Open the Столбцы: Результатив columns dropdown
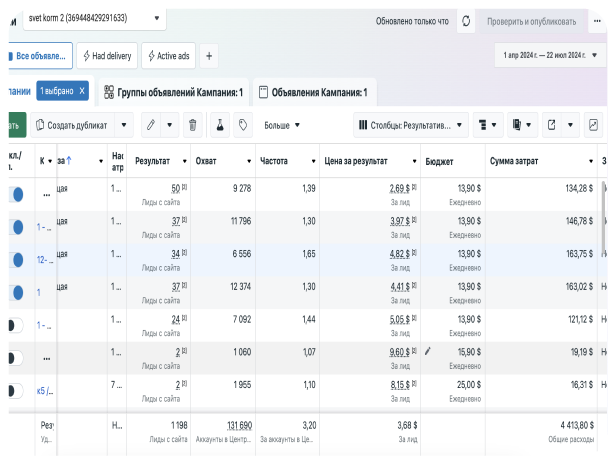The height and width of the screenshot is (464, 616). pyautogui.click(x=410, y=125)
